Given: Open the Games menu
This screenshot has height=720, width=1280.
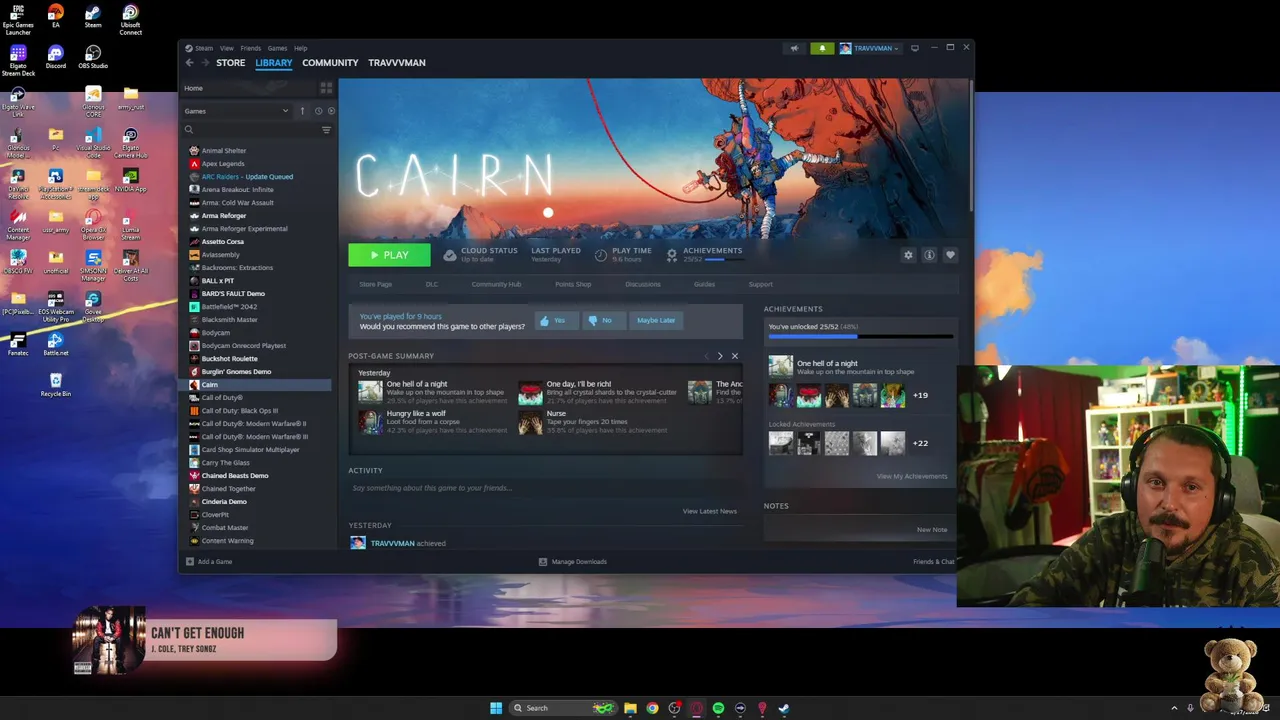Looking at the screenshot, I should click(x=277, y=48).
